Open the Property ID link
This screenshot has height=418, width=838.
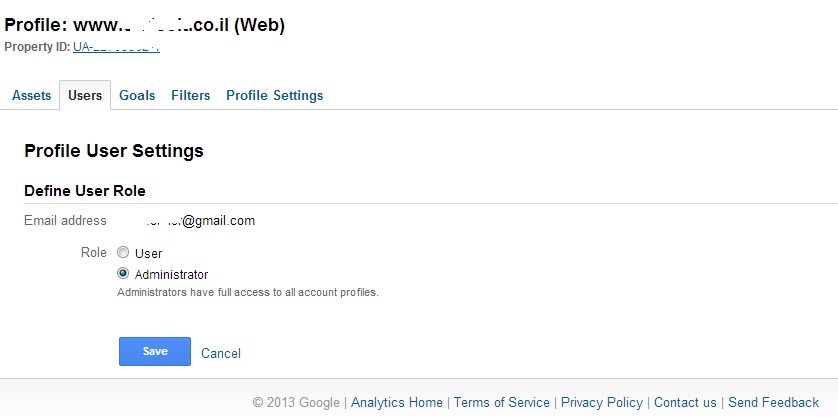tap(116, 47)
